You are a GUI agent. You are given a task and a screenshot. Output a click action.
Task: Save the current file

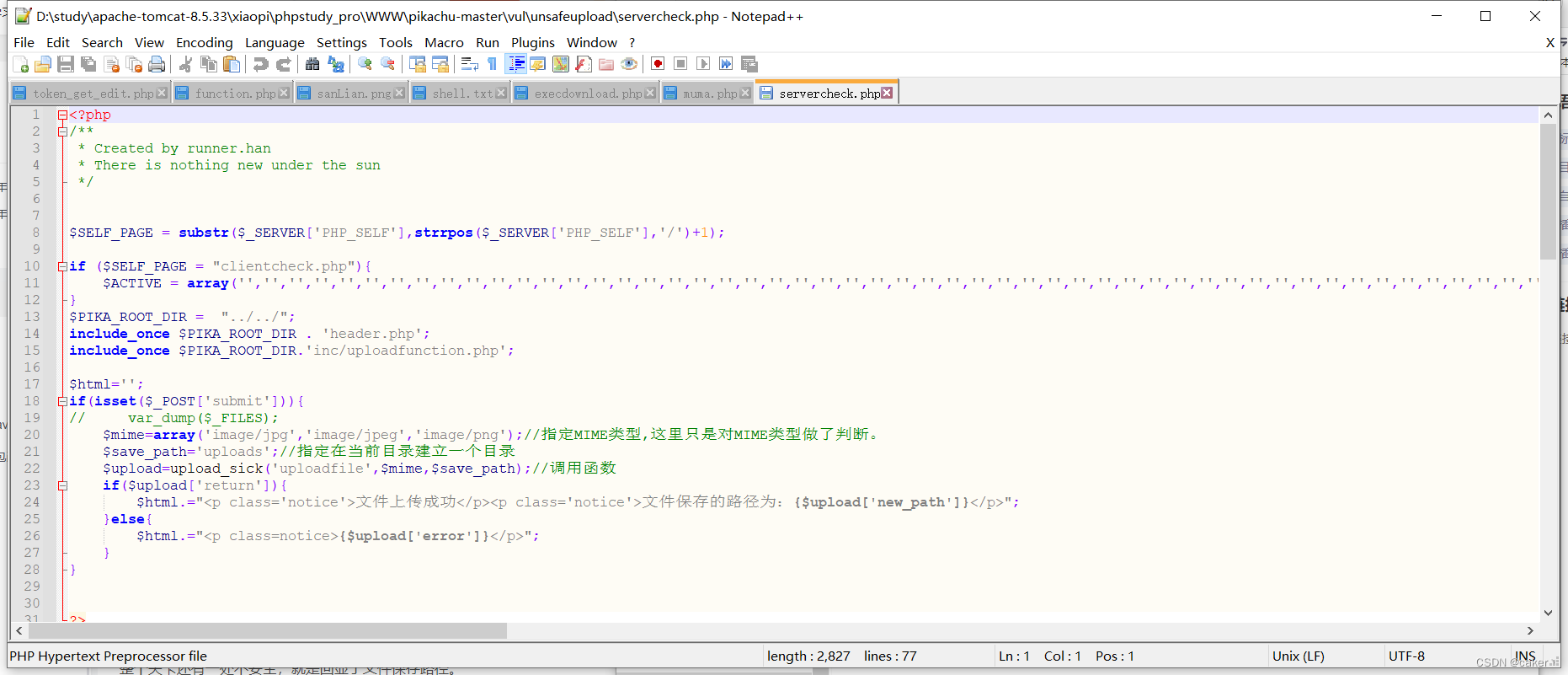(x=66, y=64)
